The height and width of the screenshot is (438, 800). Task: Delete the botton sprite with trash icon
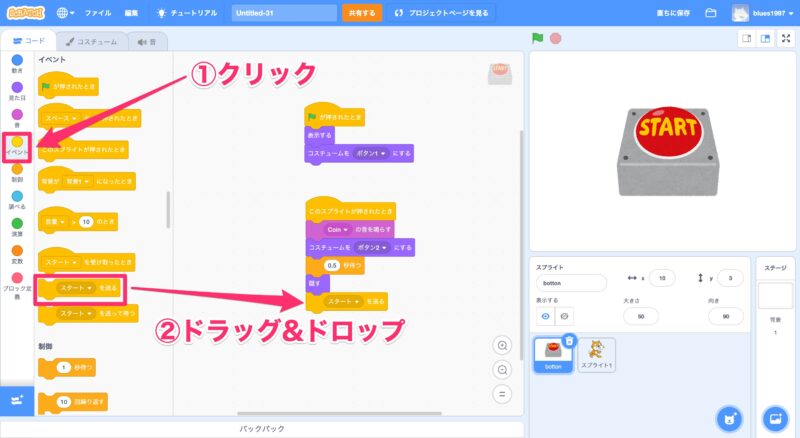[569, 341]
